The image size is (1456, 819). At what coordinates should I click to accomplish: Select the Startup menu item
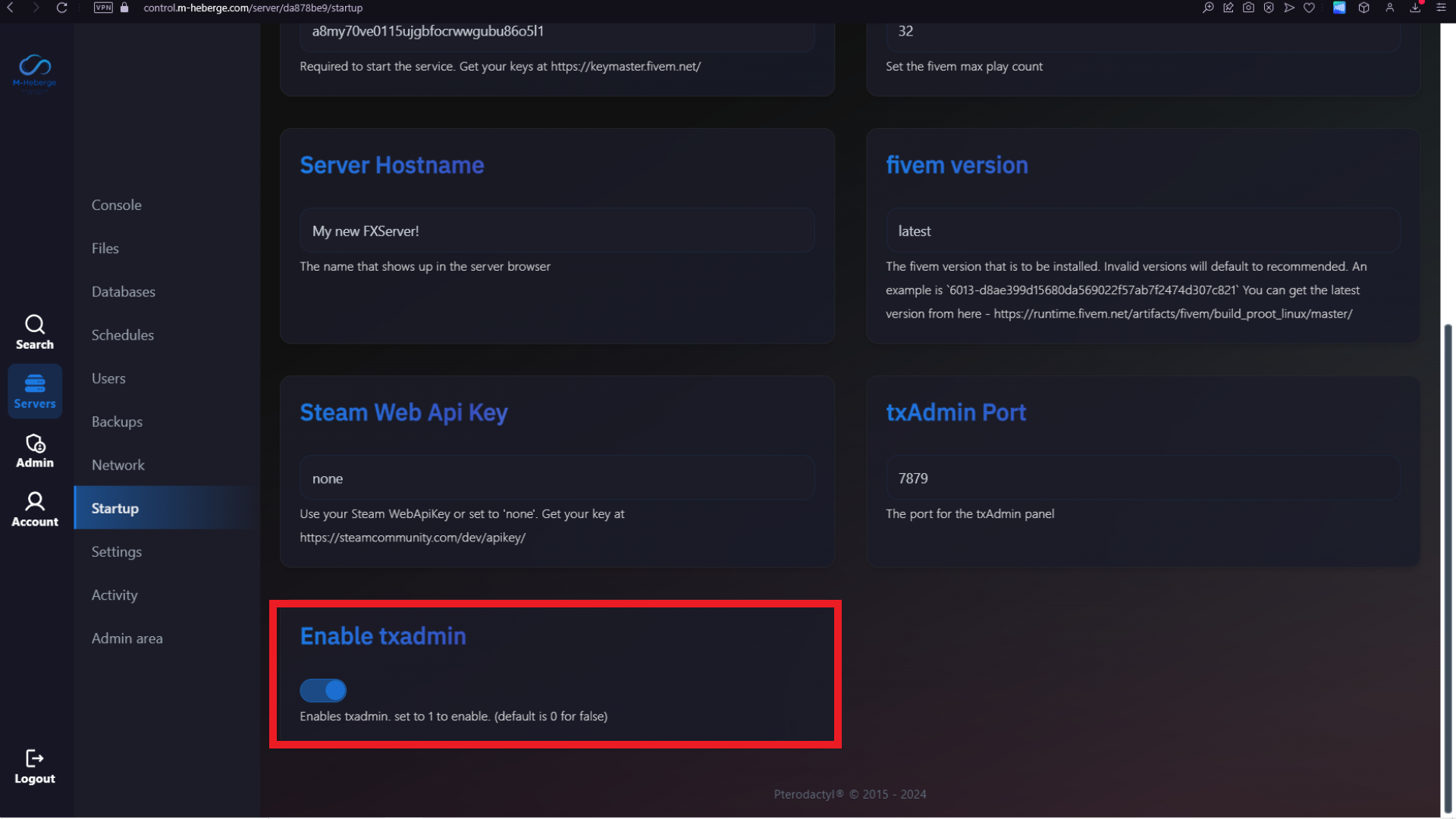[115, 508]
